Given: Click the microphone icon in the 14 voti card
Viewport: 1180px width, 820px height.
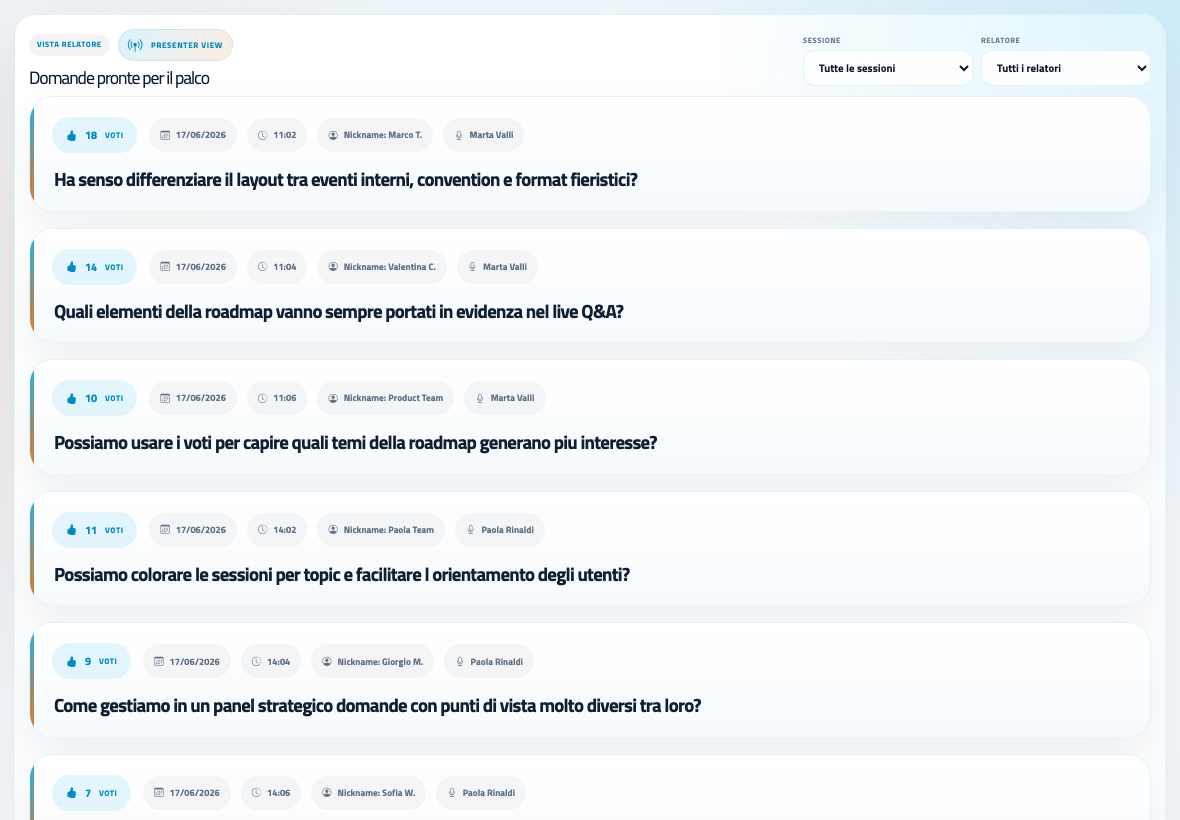Looking at the screenshot, I should click(473, 267).
